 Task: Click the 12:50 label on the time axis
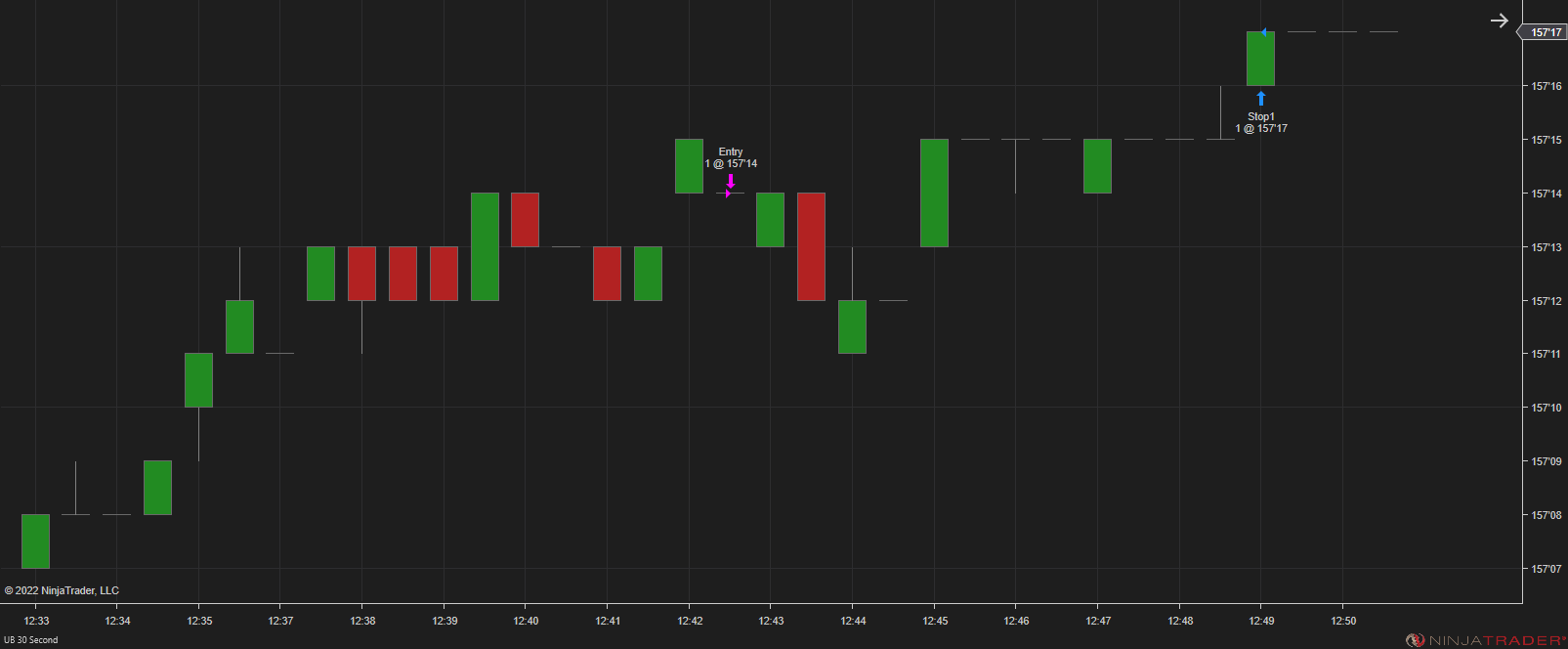1343,621
